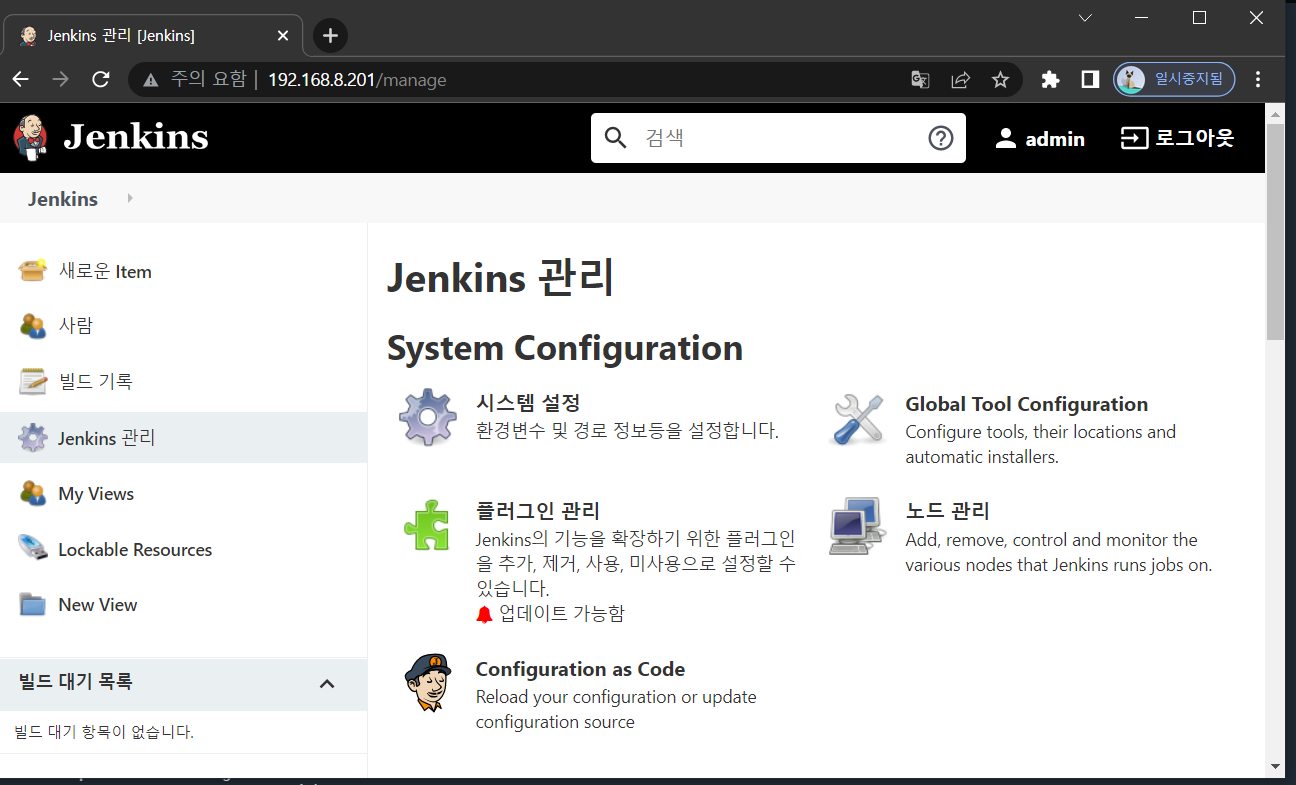This screenshot has height=785, width=1296.
Task: Click the New View folder icon
Action: point(33,605)
